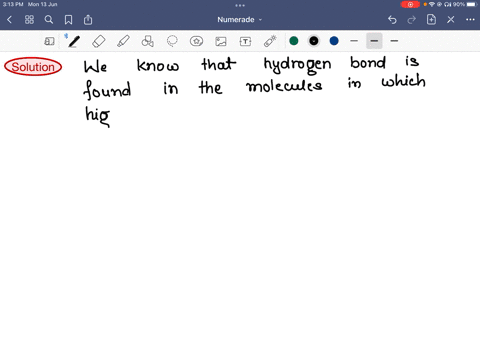Tap the handwritten word 'found'

tap(107, 90)
